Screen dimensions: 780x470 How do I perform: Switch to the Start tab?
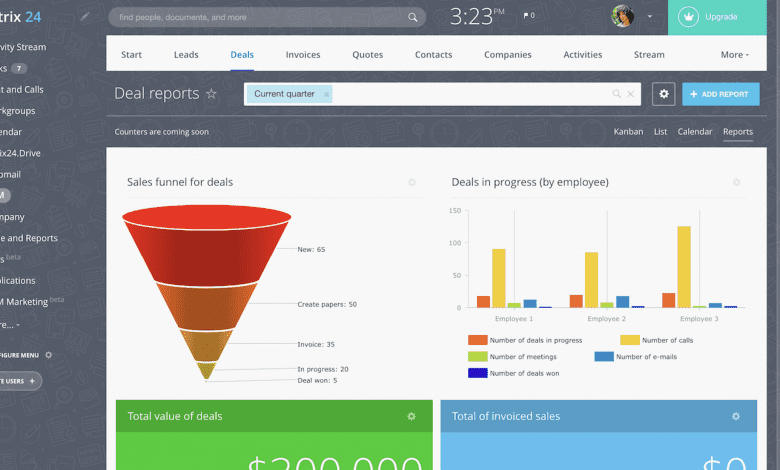pos(131,55)
